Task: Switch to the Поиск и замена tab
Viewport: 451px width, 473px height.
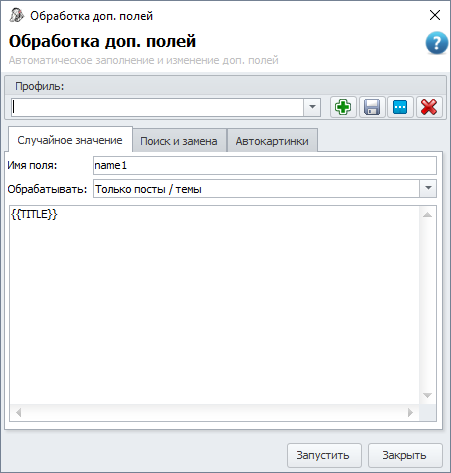Action: [x=179, y=141]
